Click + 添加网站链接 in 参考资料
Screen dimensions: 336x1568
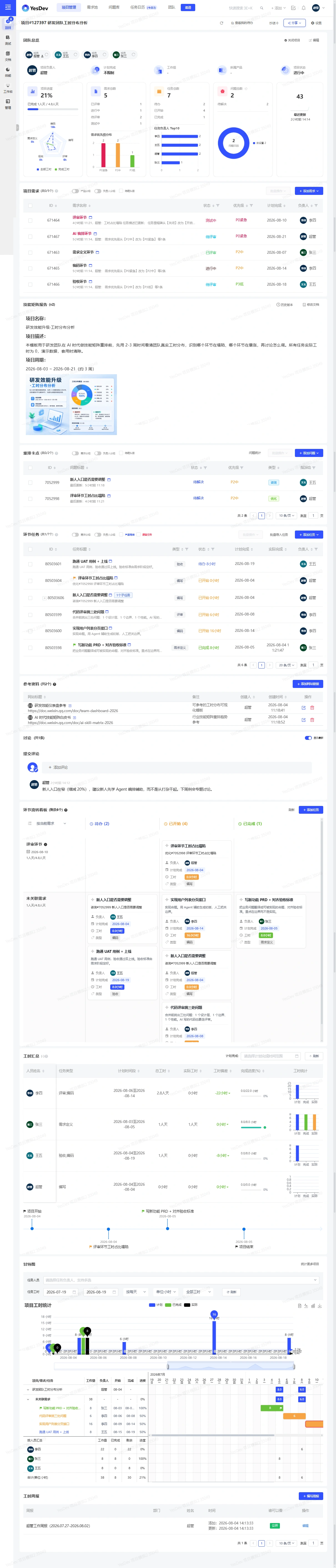pos(308,684)
